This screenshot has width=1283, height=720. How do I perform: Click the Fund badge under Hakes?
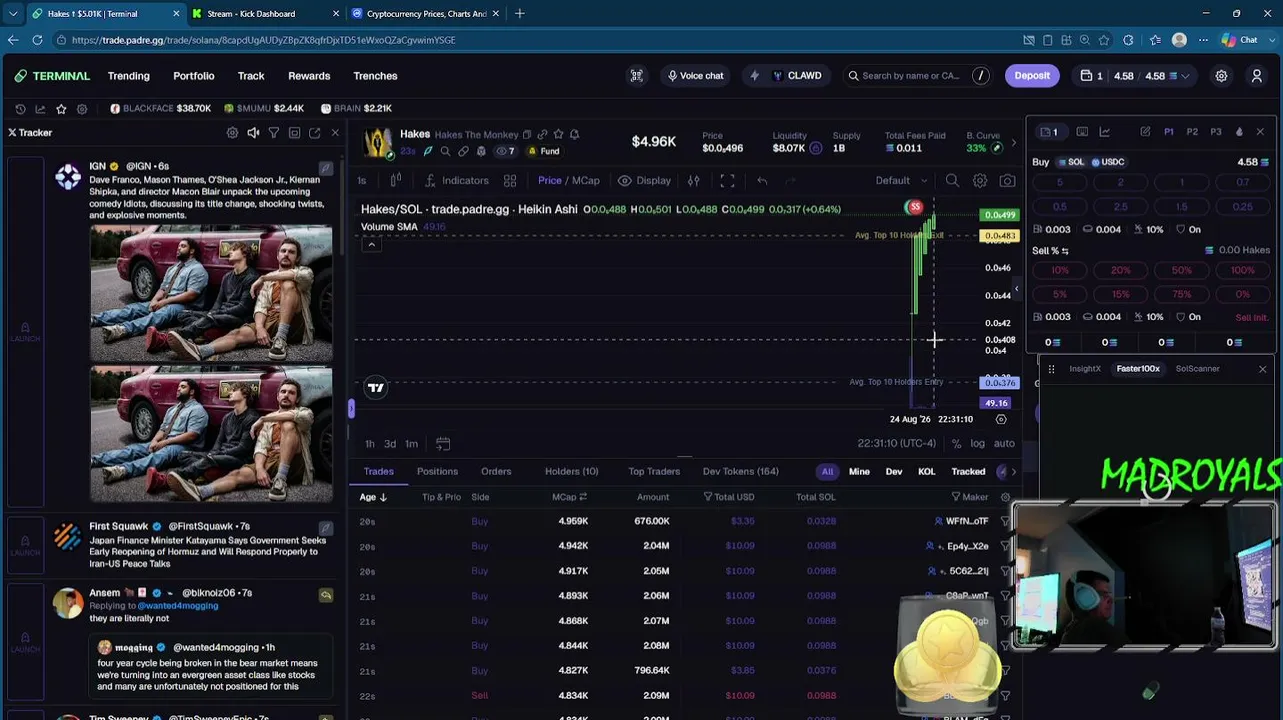click(544, 151)
